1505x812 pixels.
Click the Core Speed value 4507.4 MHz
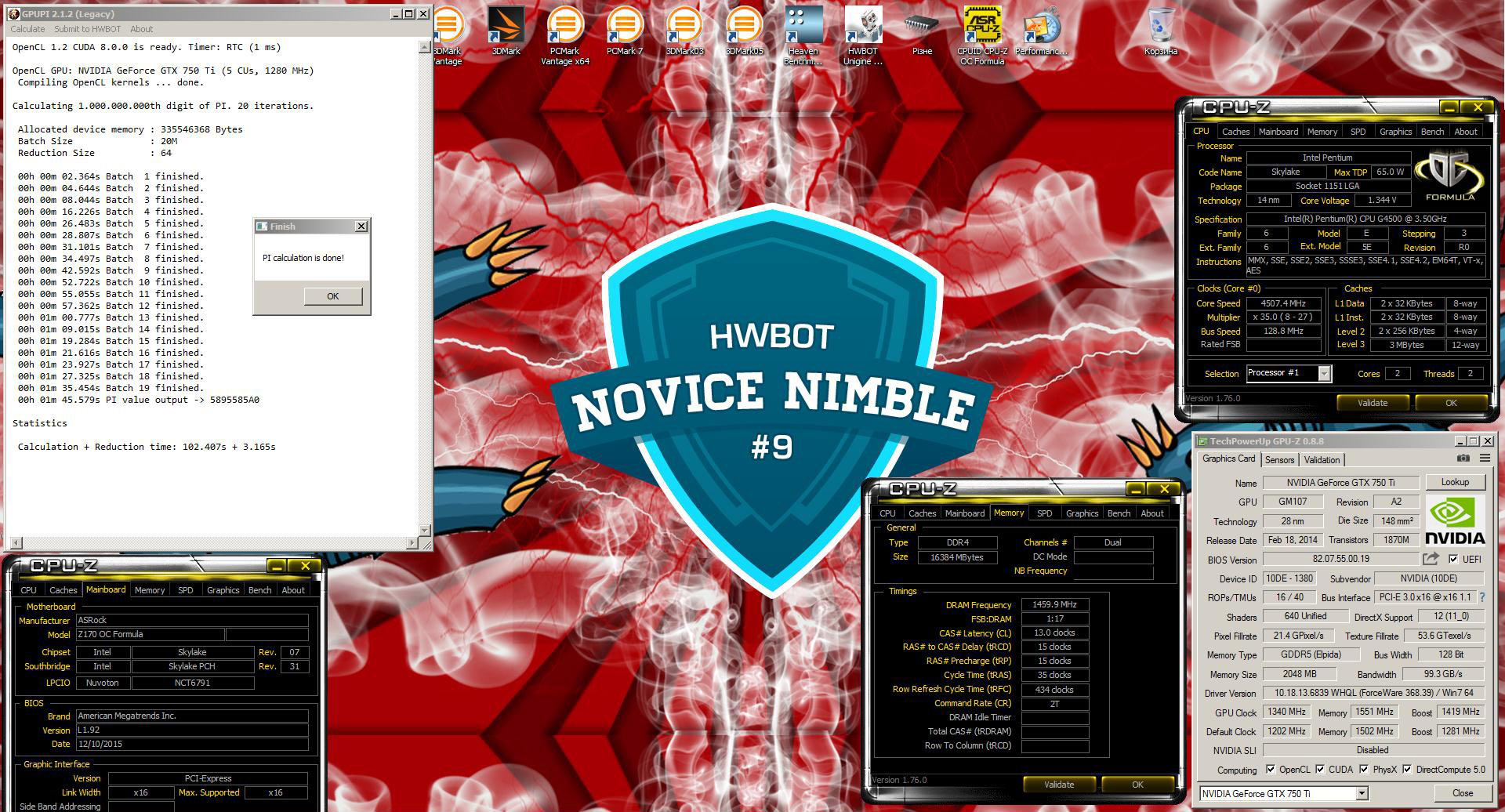pyautogui.click(x=1283, y=303)
